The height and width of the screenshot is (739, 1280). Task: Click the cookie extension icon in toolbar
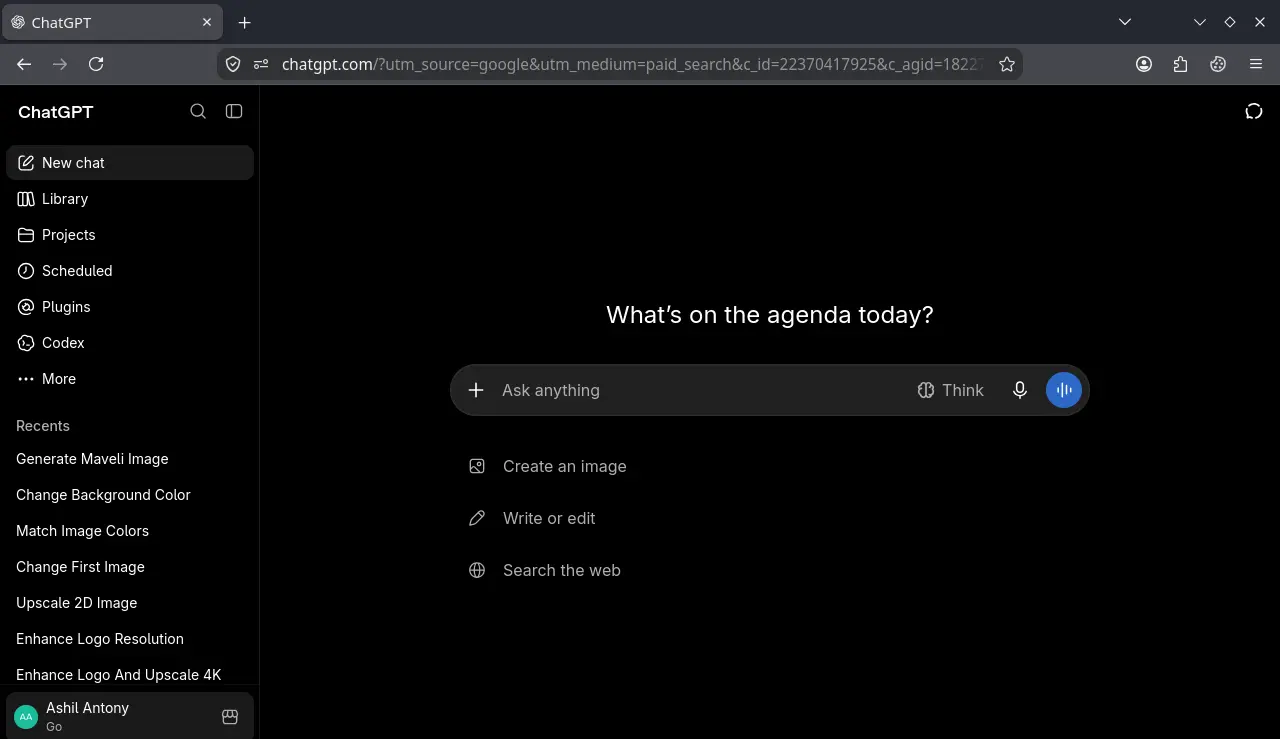[1218, 64]
